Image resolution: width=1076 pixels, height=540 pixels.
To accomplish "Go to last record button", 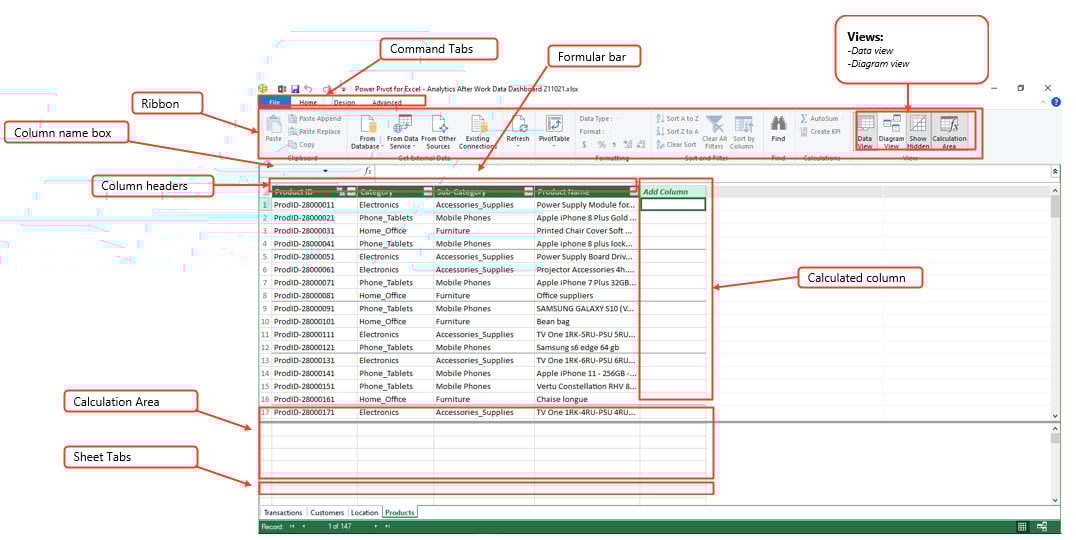I will (387, 526).
